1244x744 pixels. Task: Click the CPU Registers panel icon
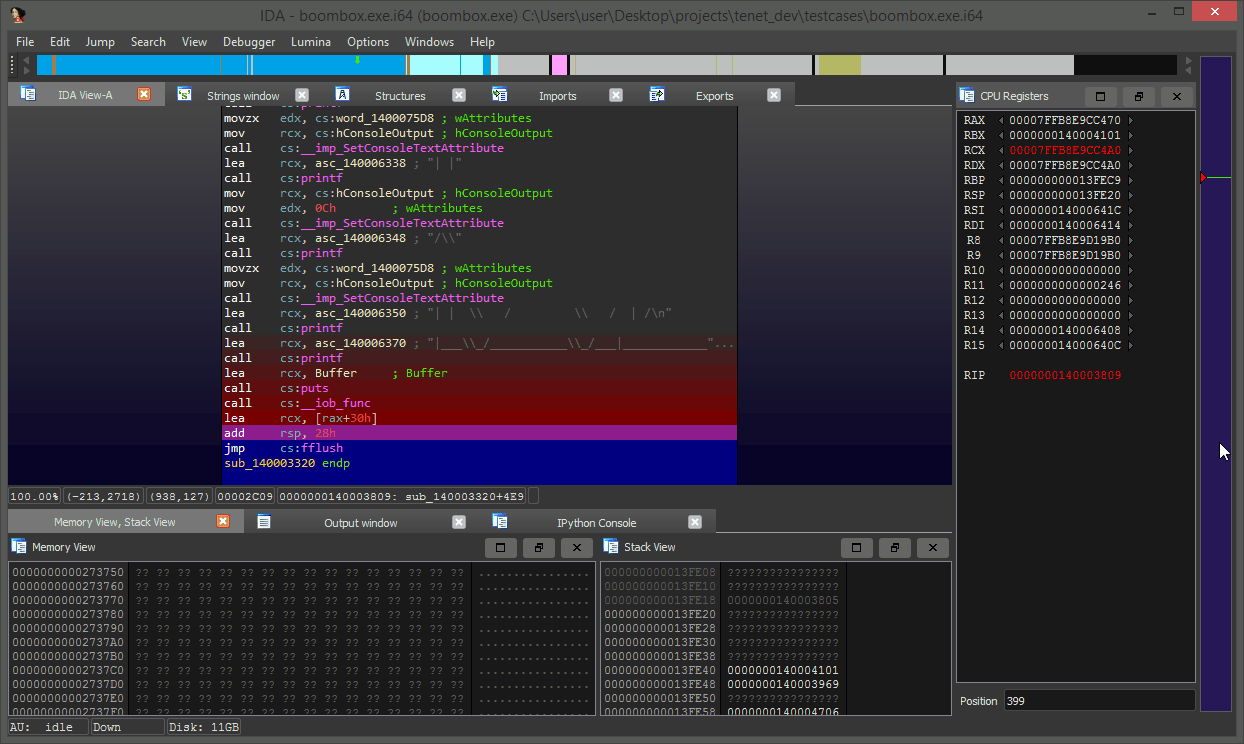tap(966, 95)
